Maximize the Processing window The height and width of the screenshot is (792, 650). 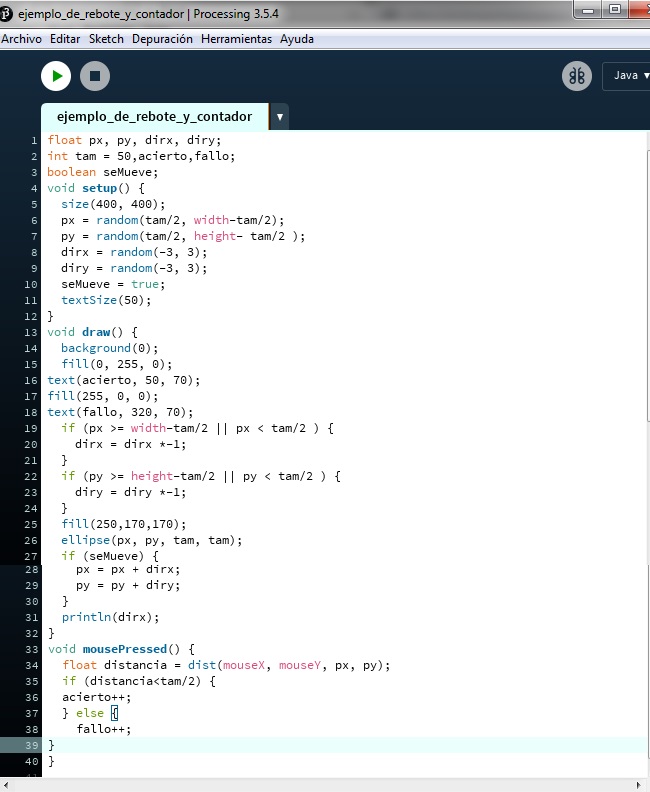point(614,10)
